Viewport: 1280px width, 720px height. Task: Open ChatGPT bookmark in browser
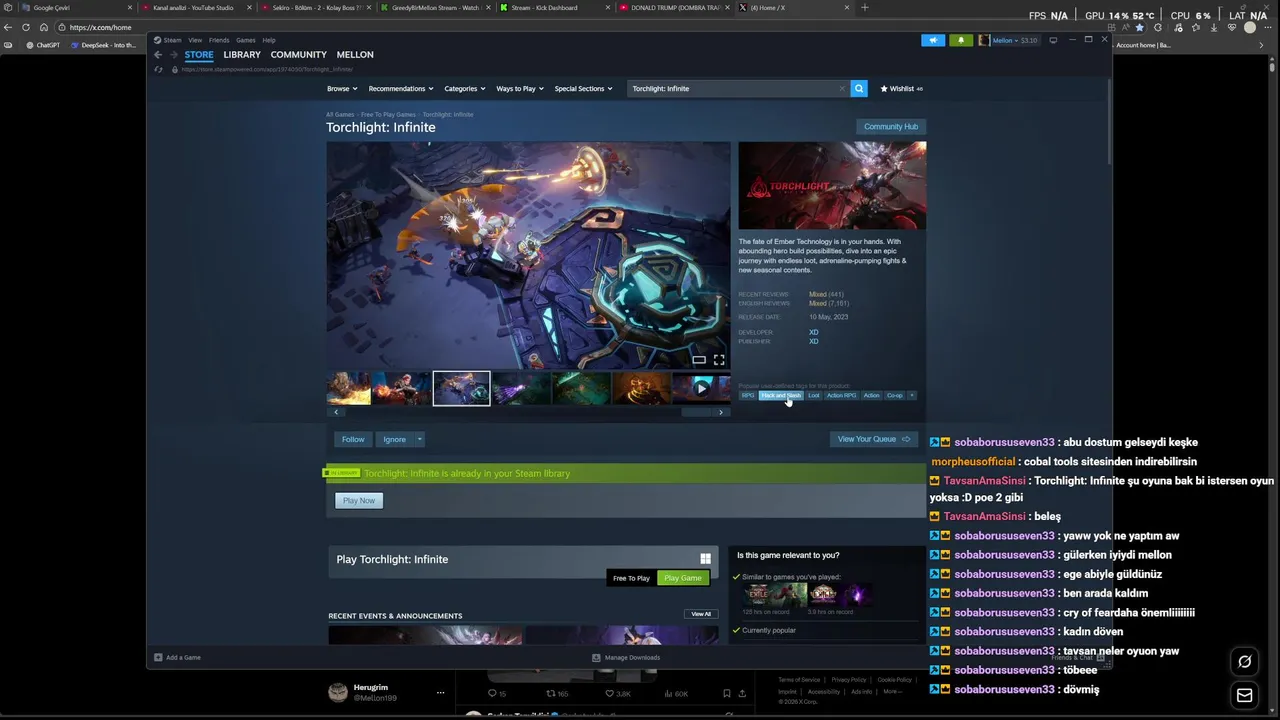pyautogui.click(x=43, y=45)
